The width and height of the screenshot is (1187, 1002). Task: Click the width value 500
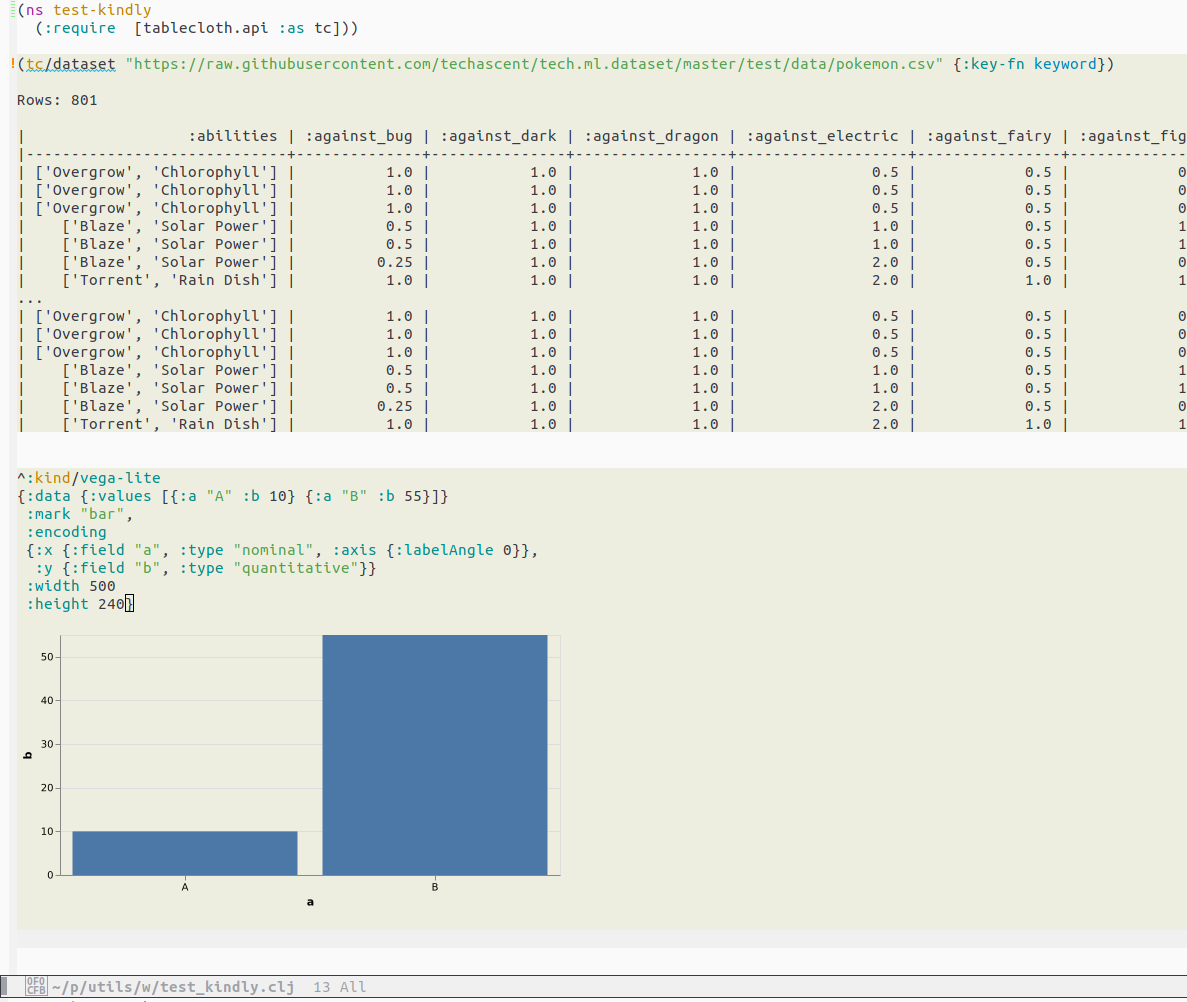pos(102,587)
